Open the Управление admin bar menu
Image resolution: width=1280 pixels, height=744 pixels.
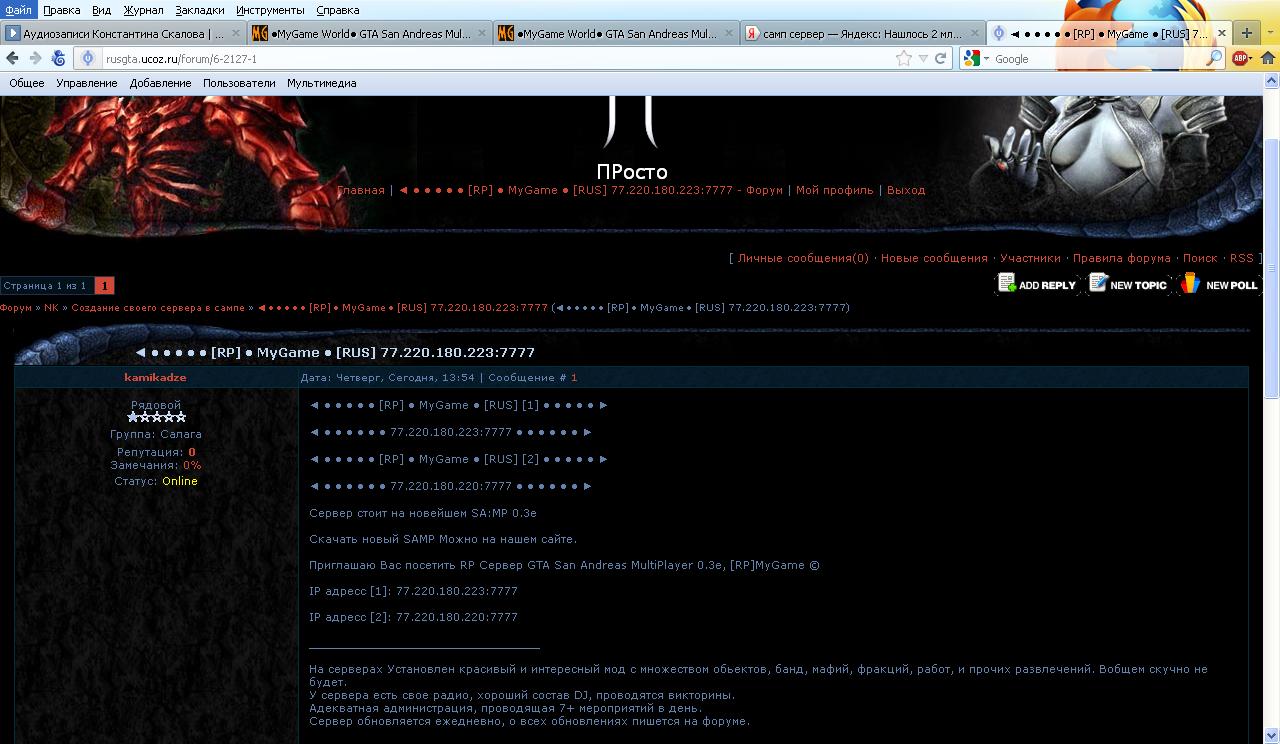pyautogui.click(x=87, y=83)
